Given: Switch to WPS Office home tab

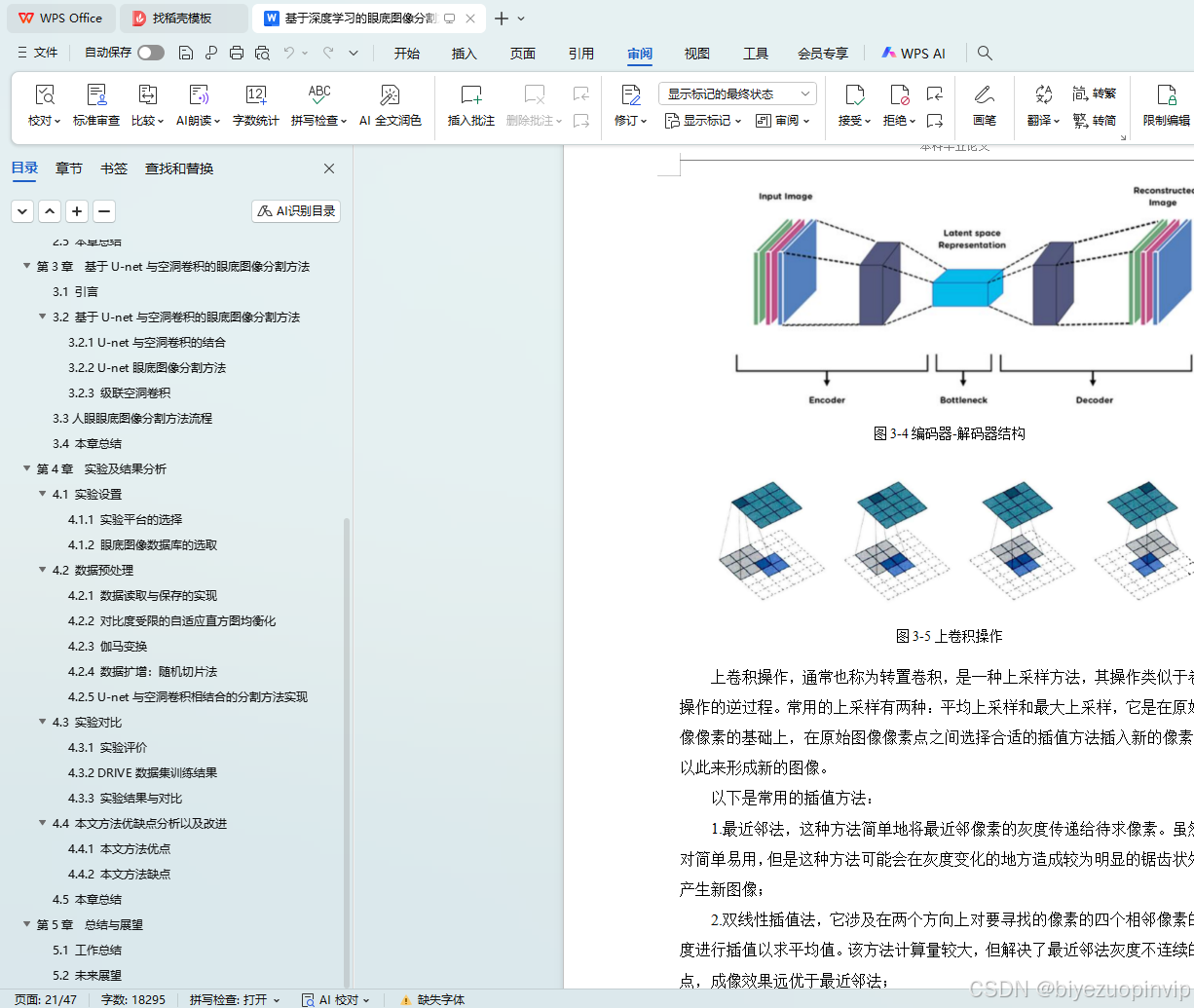Looking at the screenshot, I should tap(60, 19).
